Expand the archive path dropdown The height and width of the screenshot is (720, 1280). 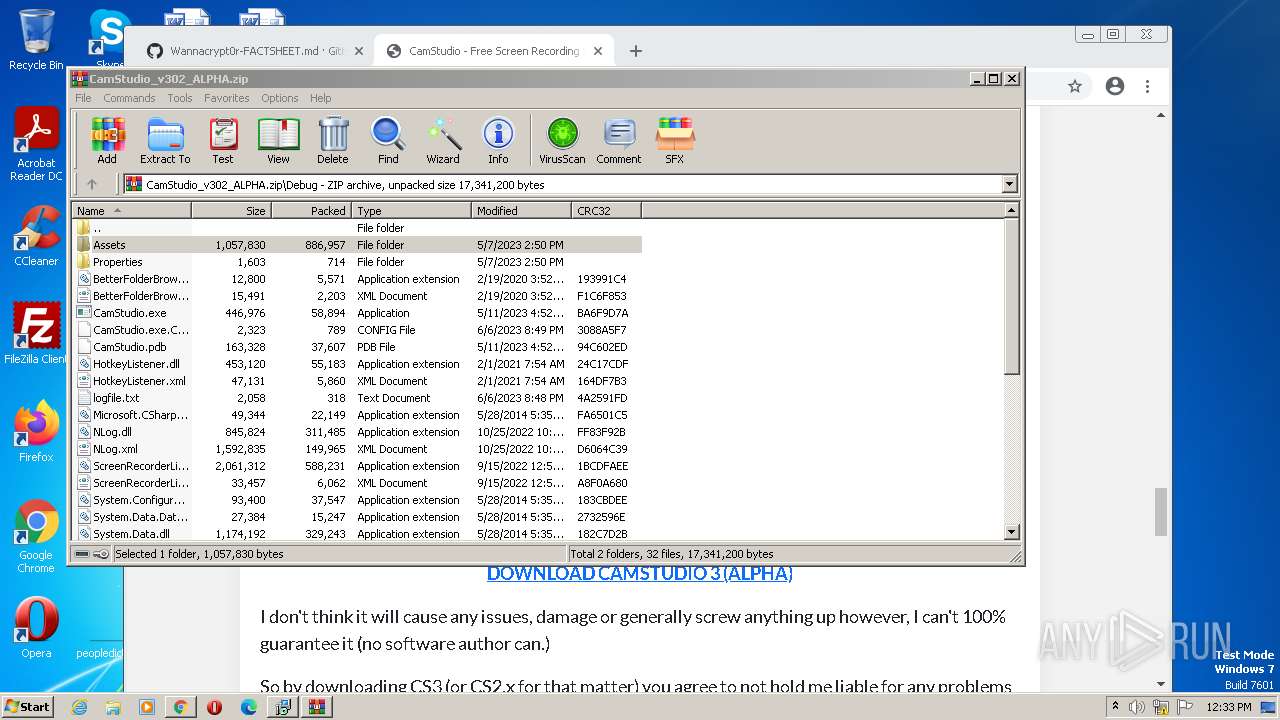click(x=1009, y=184)
